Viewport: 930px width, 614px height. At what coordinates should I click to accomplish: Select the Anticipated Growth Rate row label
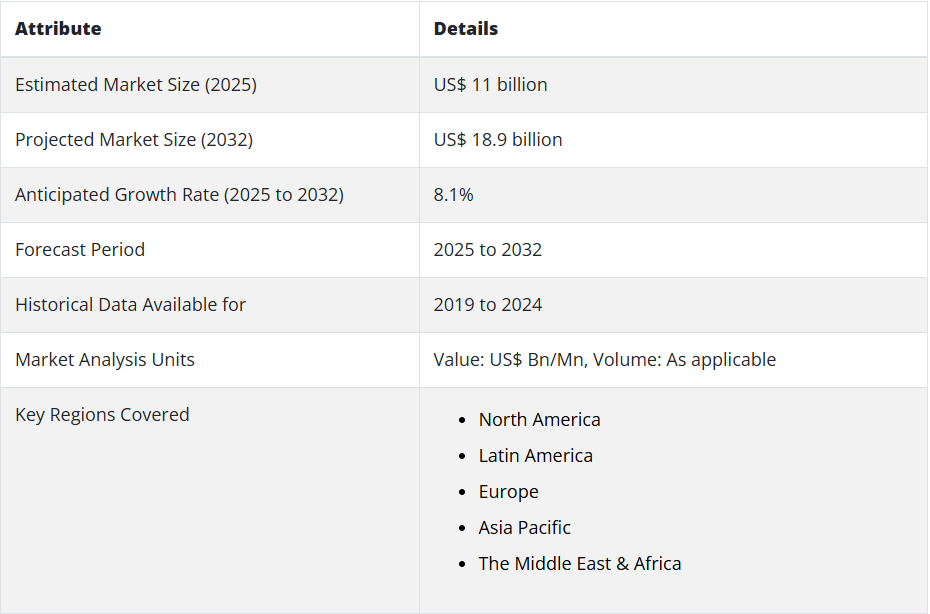[179, 195]
